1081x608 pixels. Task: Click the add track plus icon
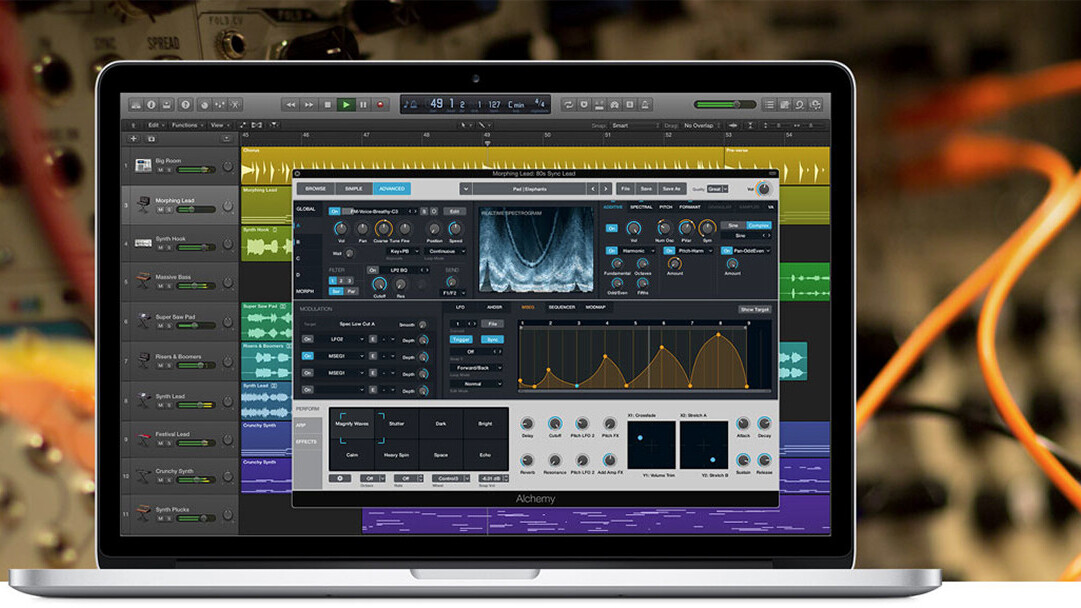click(x=135, y=138)
